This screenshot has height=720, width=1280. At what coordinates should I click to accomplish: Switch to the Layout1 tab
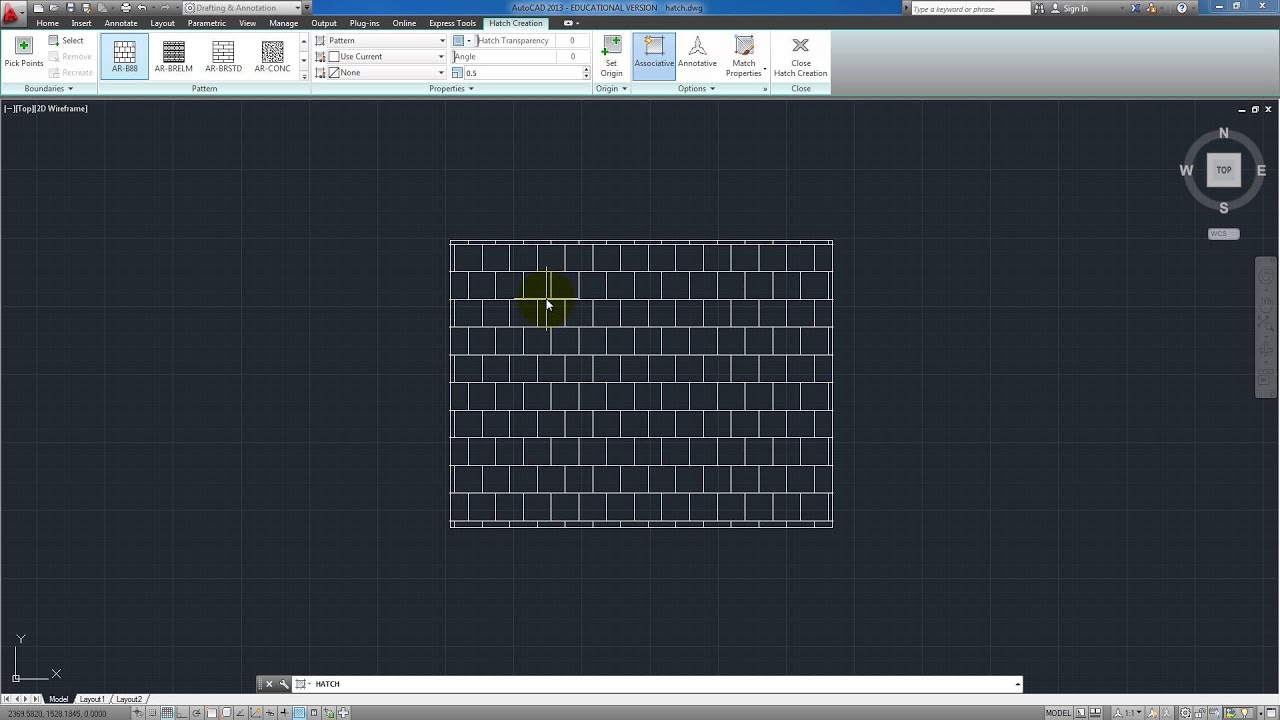92,699
